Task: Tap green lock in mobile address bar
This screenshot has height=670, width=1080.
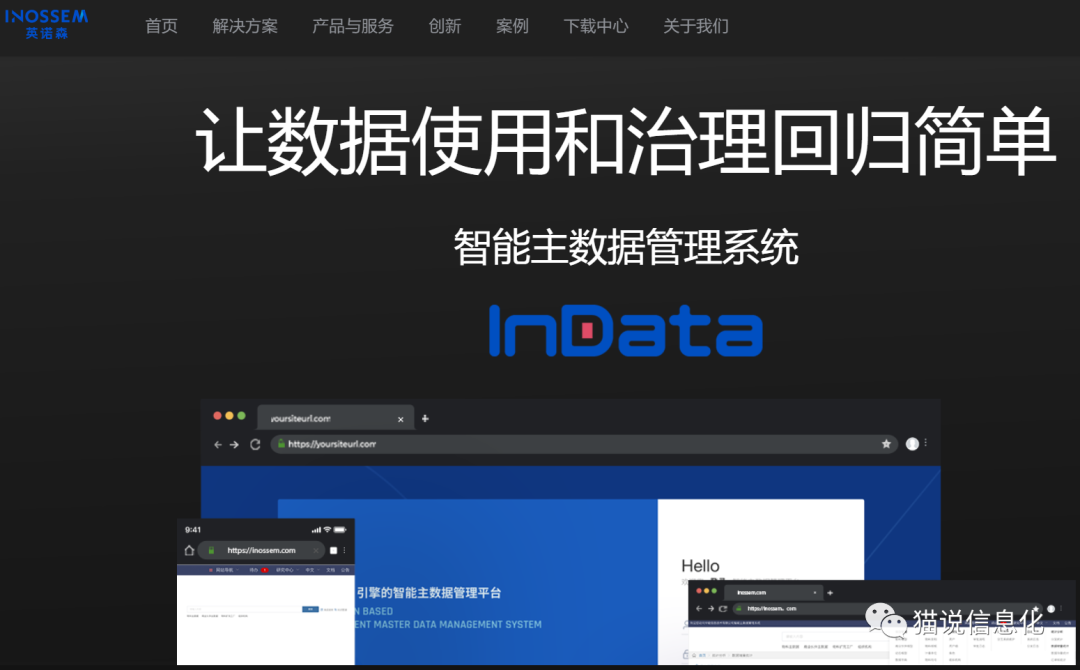Action: [x=211, y=550]
